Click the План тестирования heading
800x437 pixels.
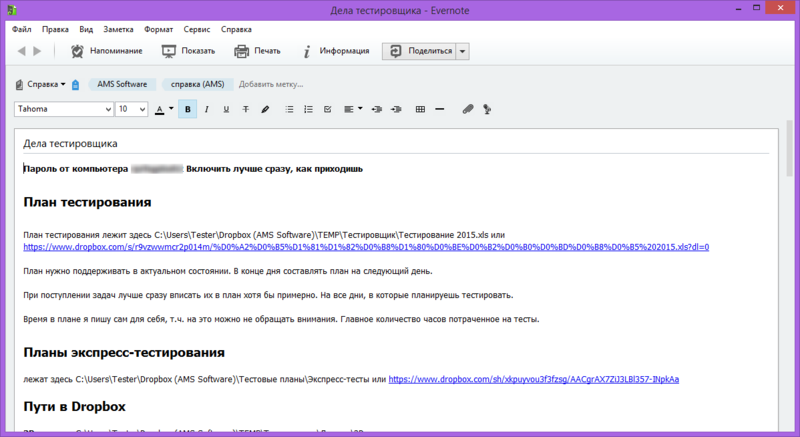click(x=87, y=202)
